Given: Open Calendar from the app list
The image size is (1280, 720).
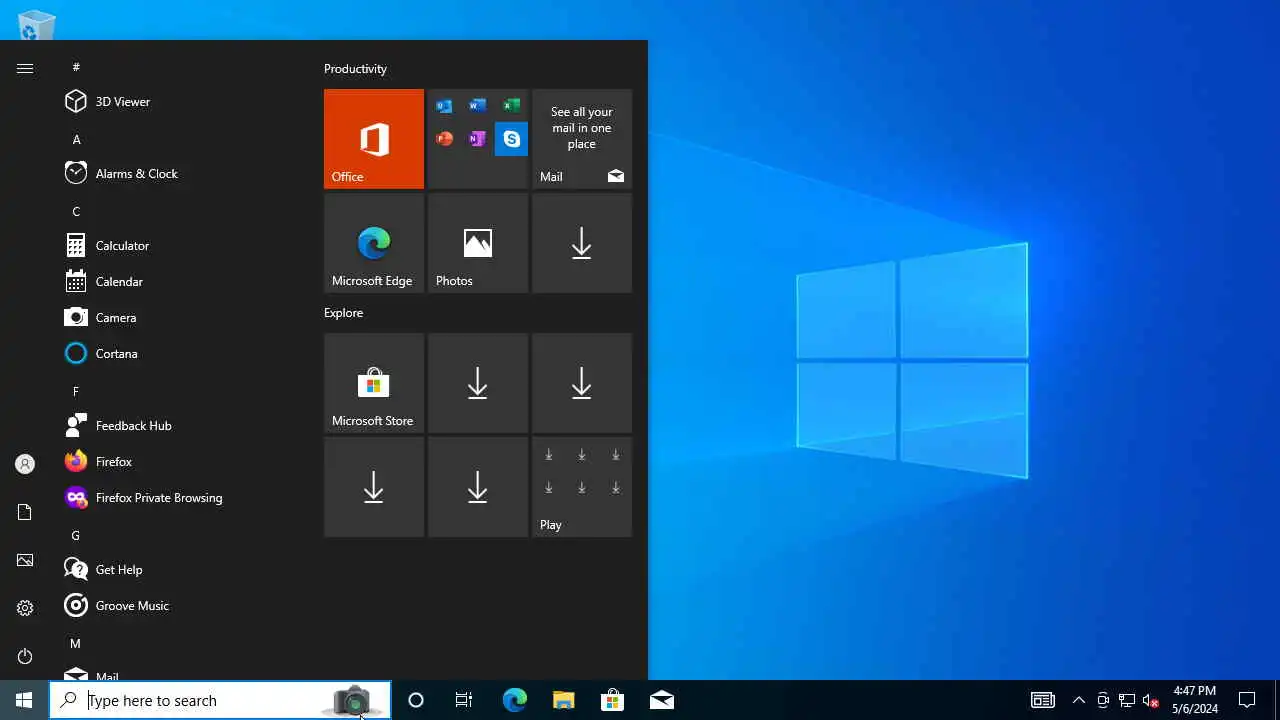Looking at the screenshot, I should coord(182,281).
